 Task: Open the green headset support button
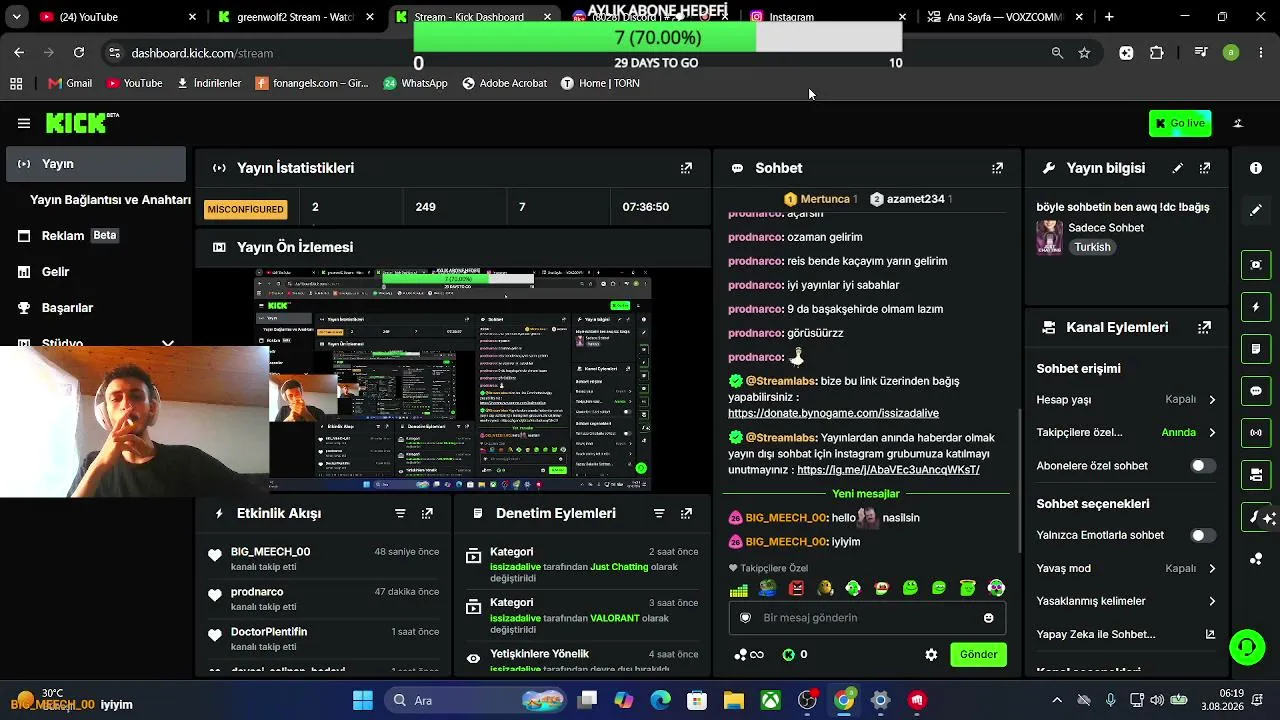pyautogui.click(x=1247, y=647)
